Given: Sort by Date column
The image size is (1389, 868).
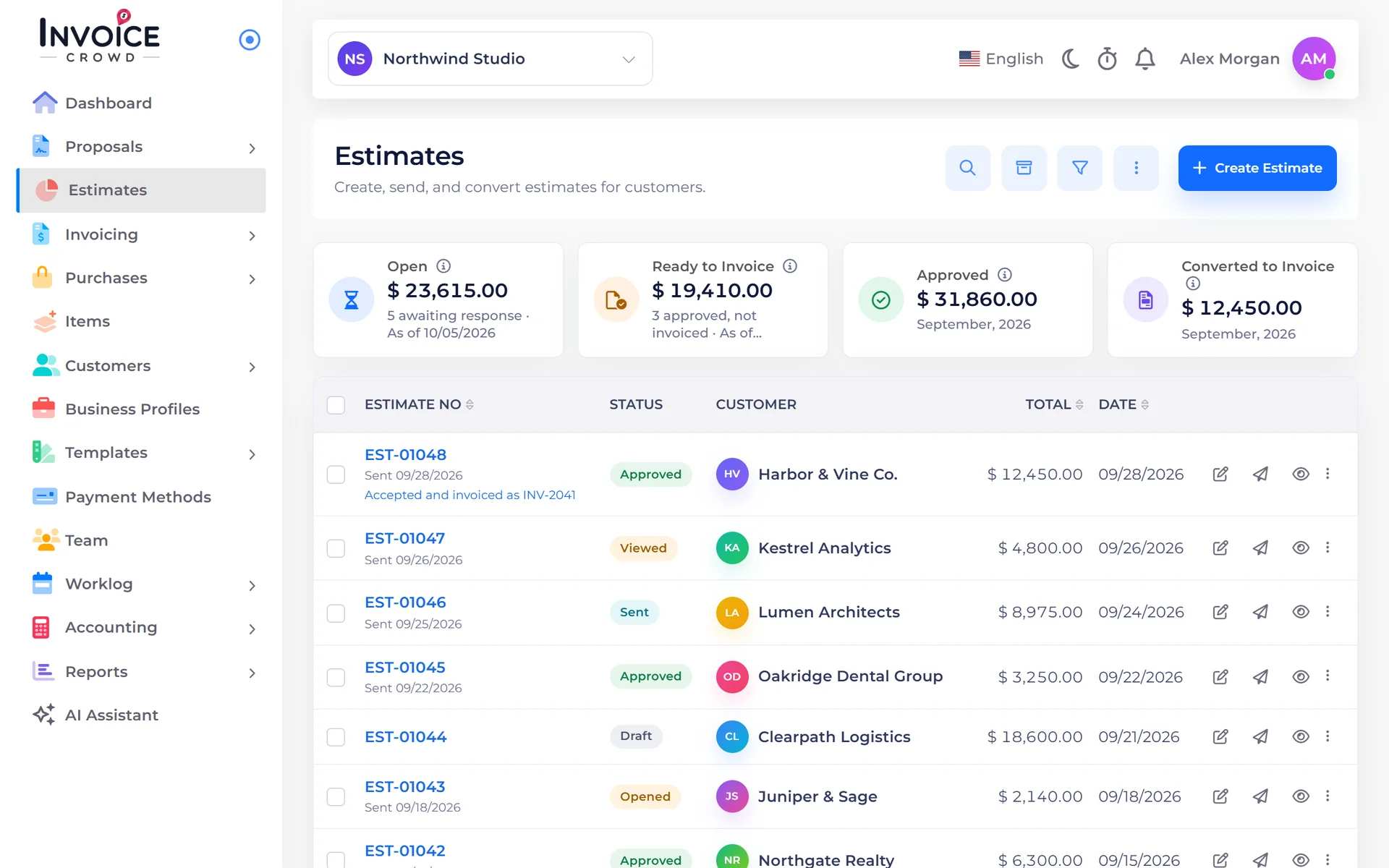Looking at the screenshot, I should point(1123,404).
